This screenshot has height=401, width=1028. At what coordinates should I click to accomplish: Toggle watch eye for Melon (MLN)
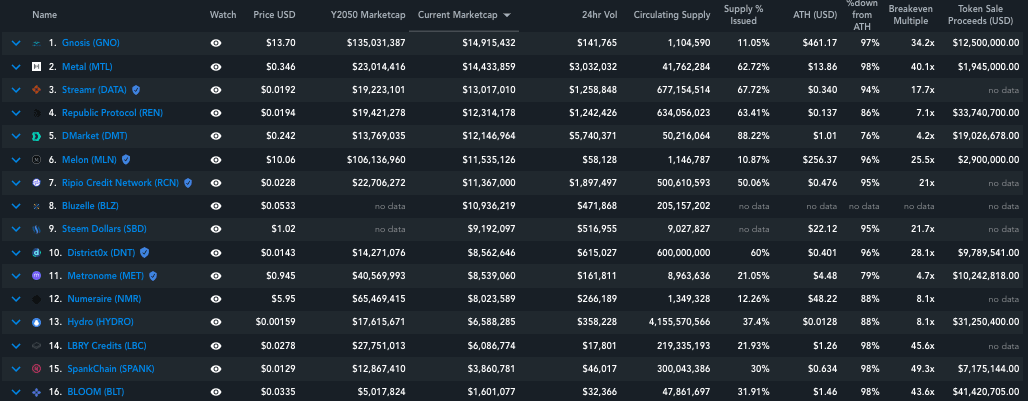click(x=216, y=160)
